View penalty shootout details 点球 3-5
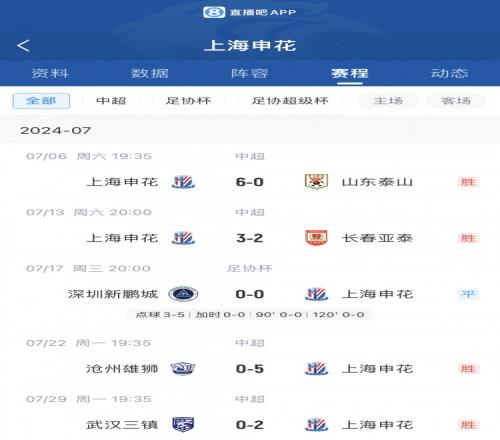Viewport: 500px width, 440px height. click(160, 315)
